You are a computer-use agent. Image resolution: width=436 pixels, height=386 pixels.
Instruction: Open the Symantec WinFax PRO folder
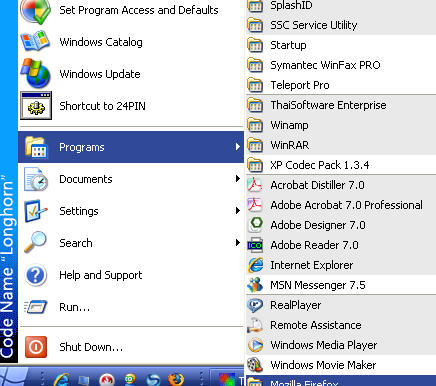pyautogui.click(x=341, y=65)
